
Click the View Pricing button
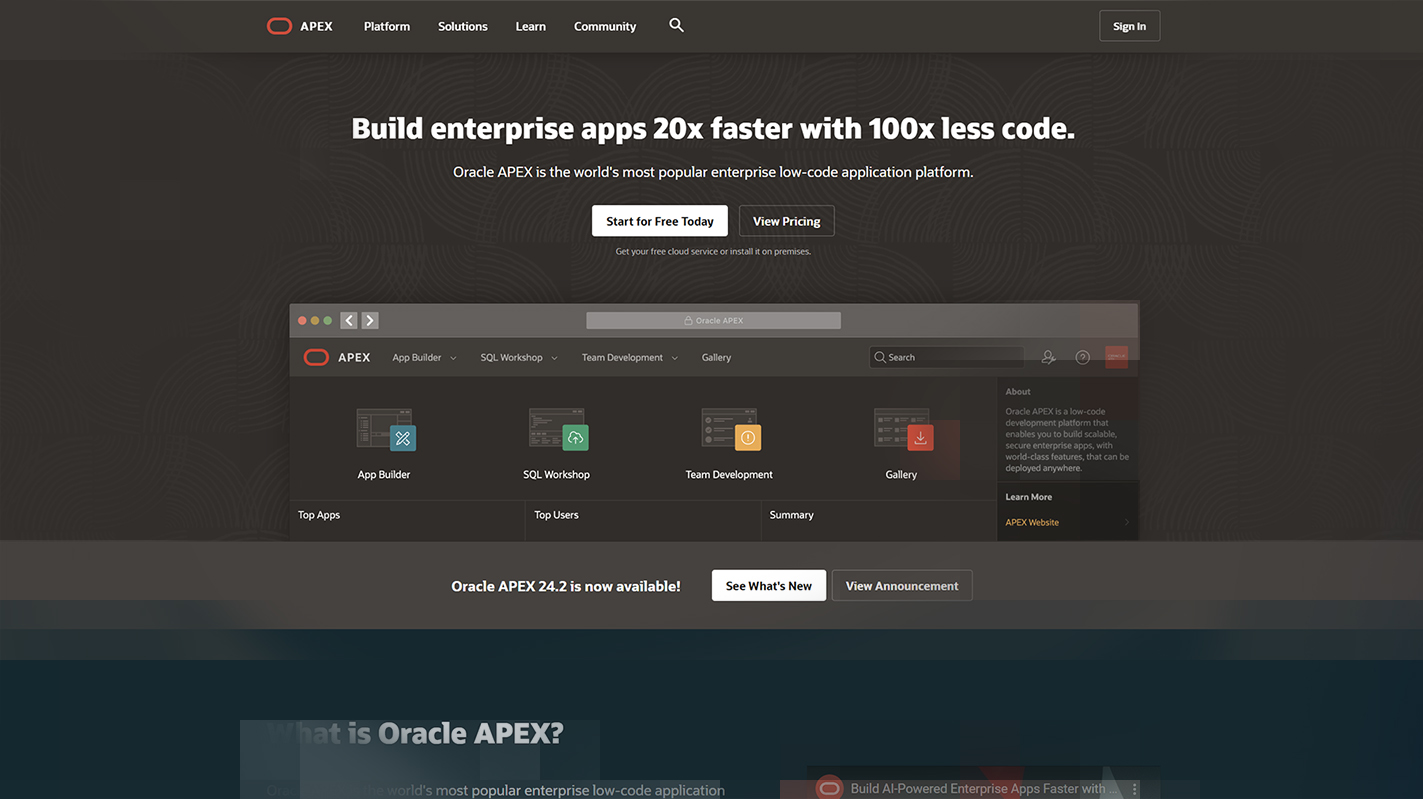pos(786,221)
